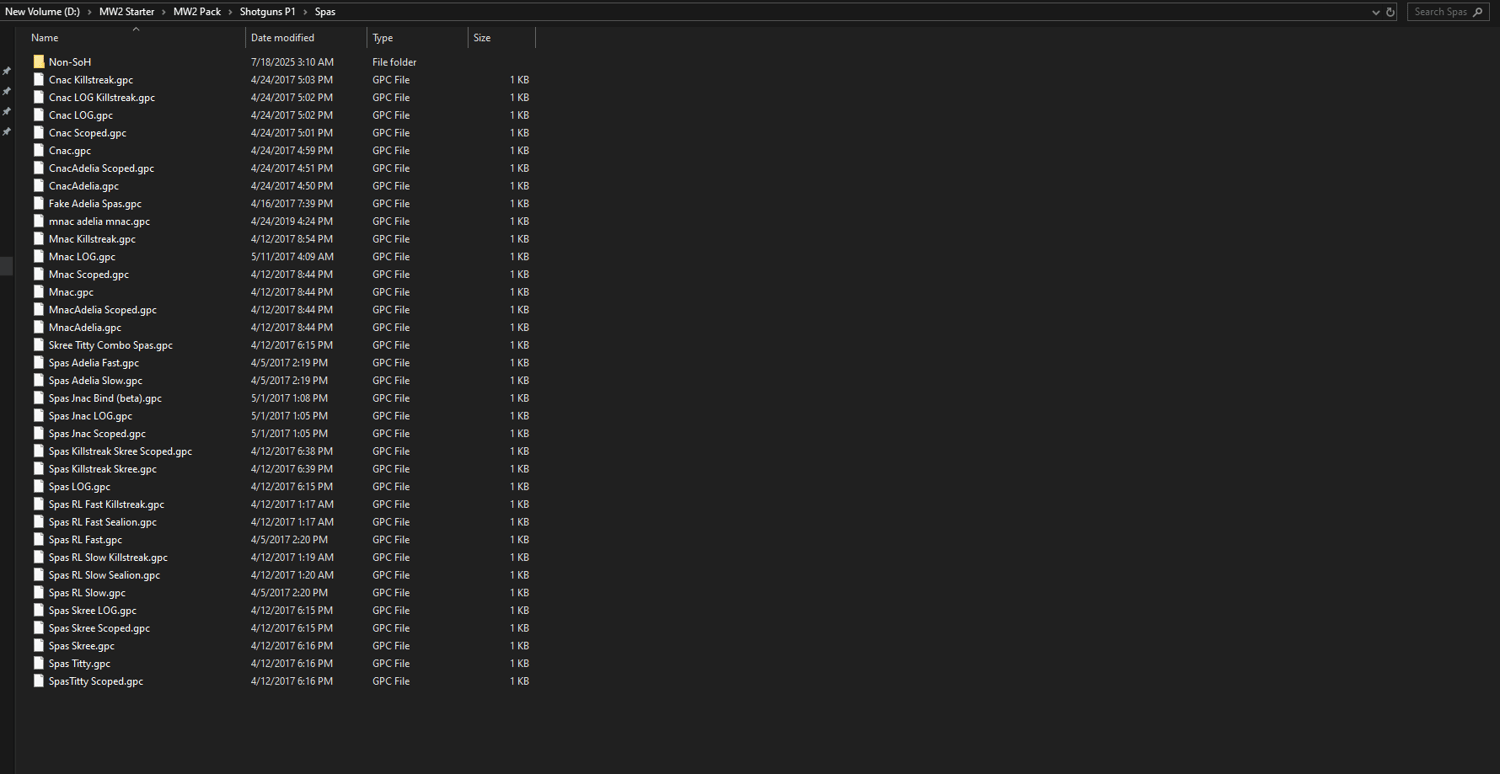
Task: Select the Spas Skree.gpc name
Action: [x=82, y=646]
